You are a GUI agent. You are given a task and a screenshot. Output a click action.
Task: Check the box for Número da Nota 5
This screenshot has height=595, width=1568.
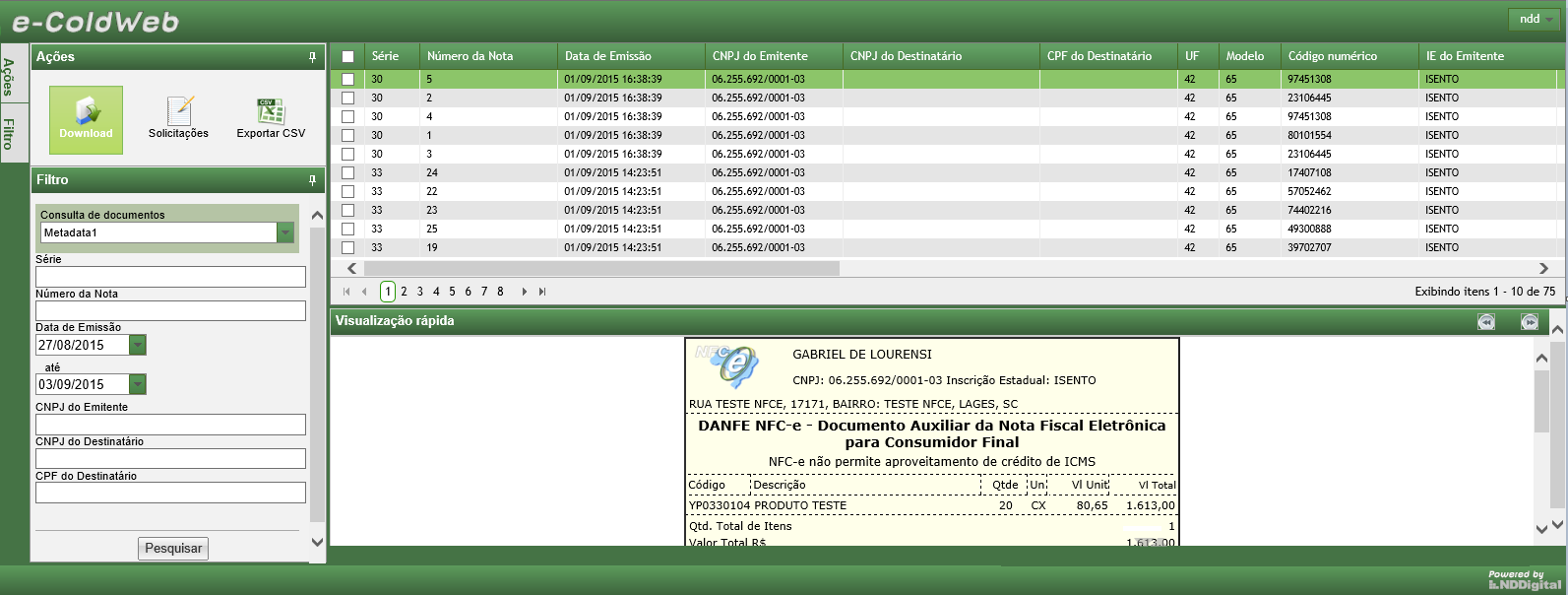[347, 79]
